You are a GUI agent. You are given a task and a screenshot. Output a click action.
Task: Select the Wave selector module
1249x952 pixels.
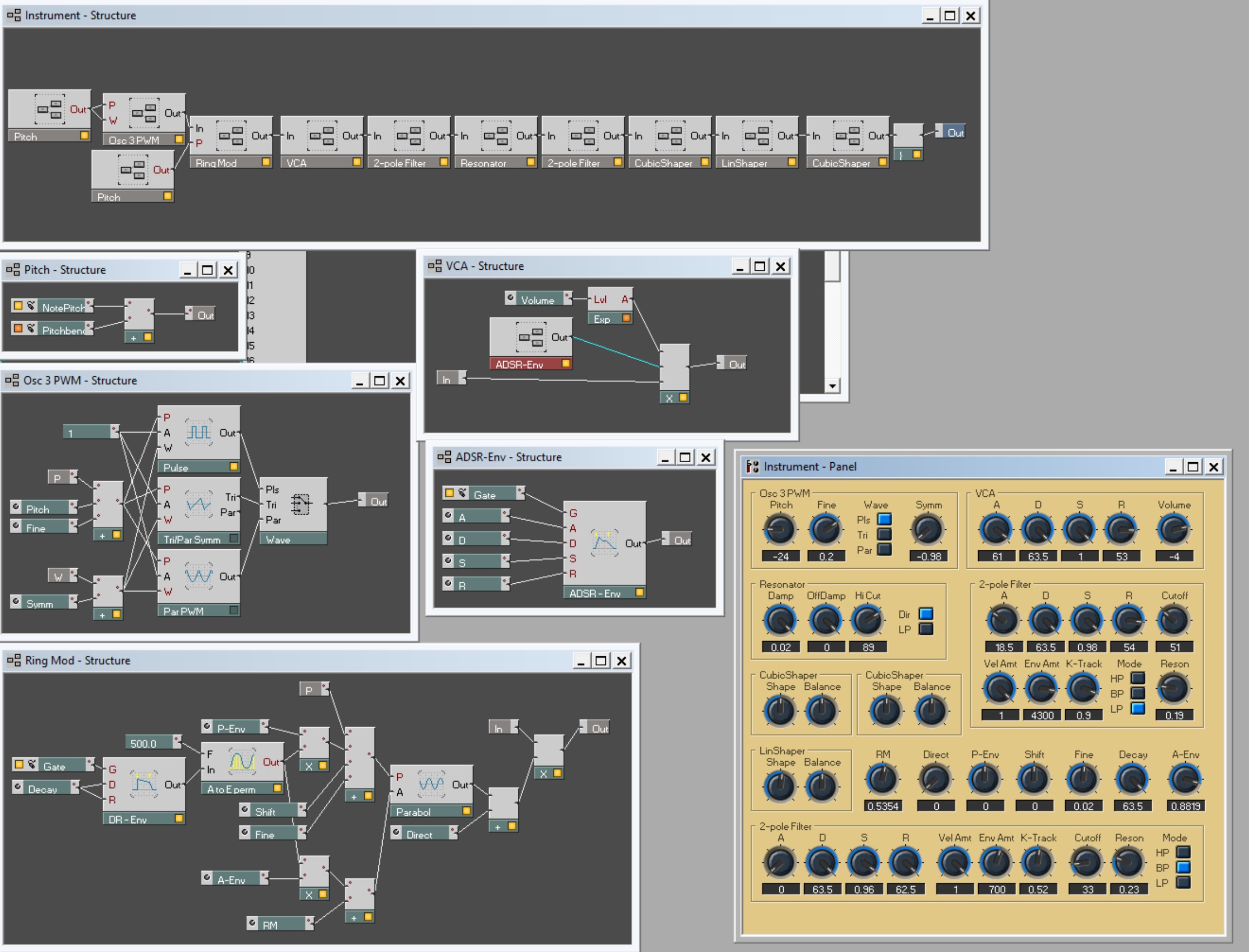coord(293,511)
